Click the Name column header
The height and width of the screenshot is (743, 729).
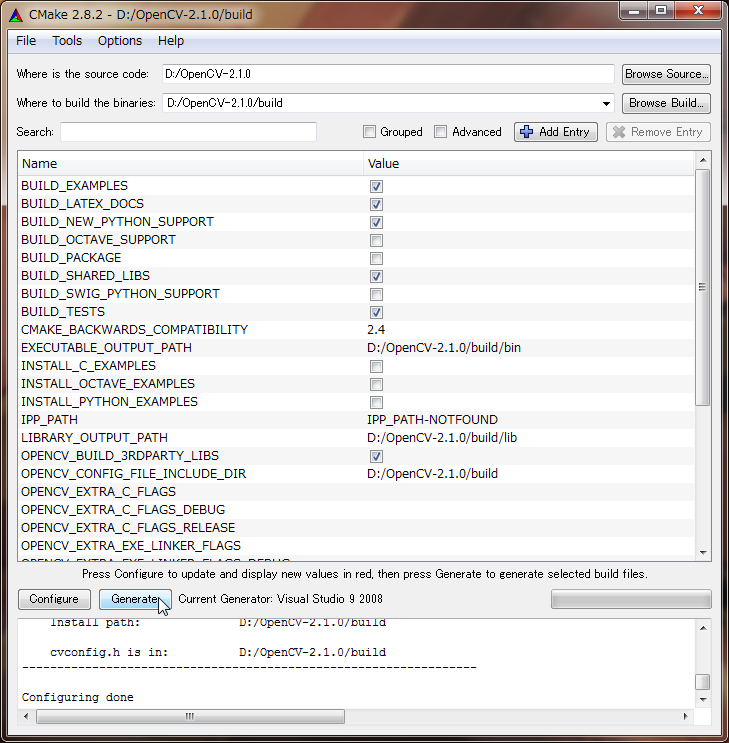click(x=191, y=164)
